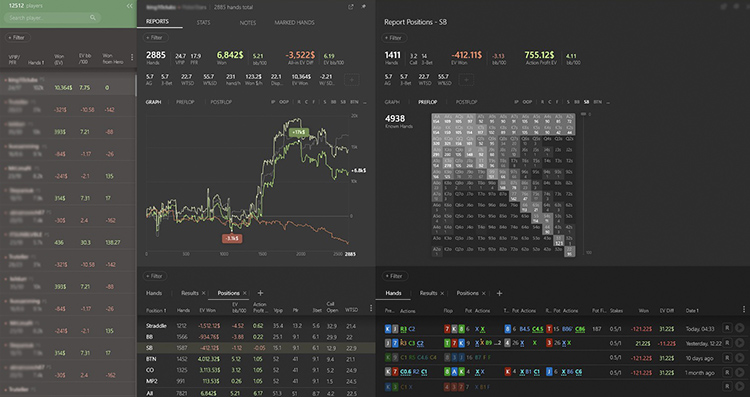750x397 pixels.
Task: Open Positions table column options
Action: [x=371, y=309]
